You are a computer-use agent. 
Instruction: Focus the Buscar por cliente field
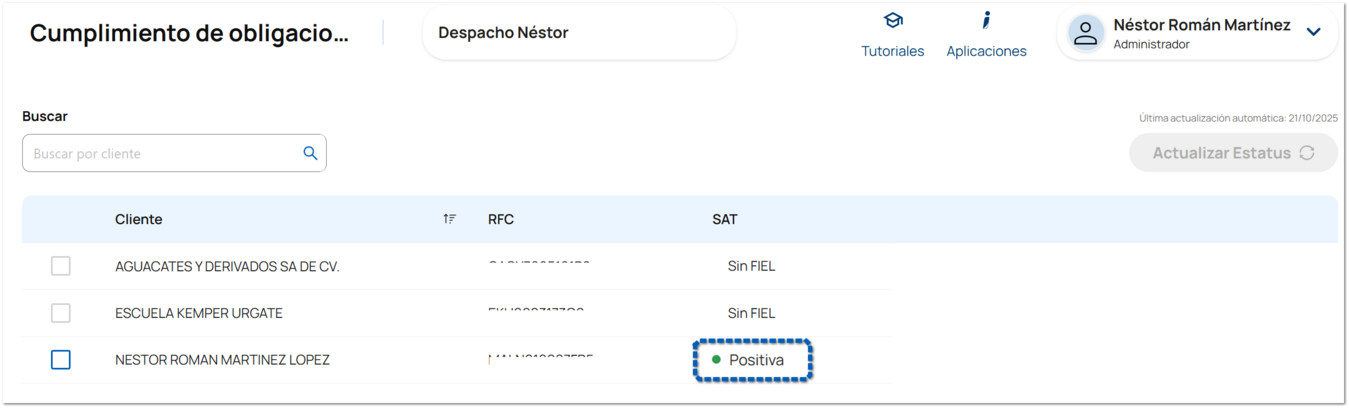pyautogui.click(x=160, y=154)
